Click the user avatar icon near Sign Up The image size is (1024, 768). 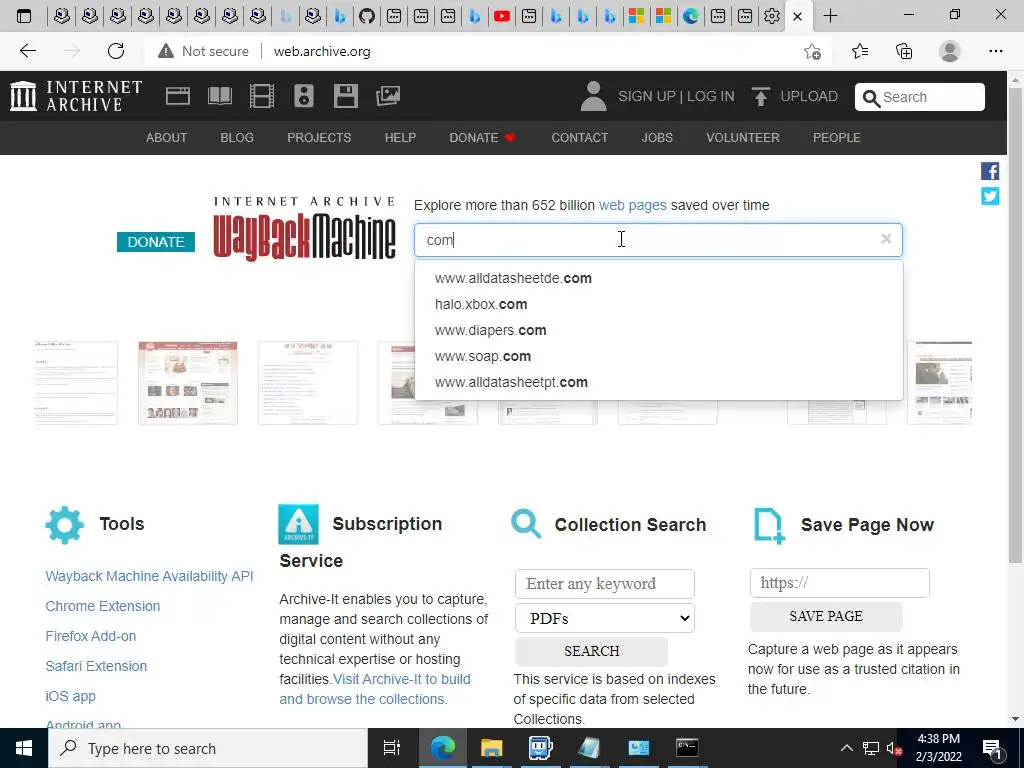(593, 96)
